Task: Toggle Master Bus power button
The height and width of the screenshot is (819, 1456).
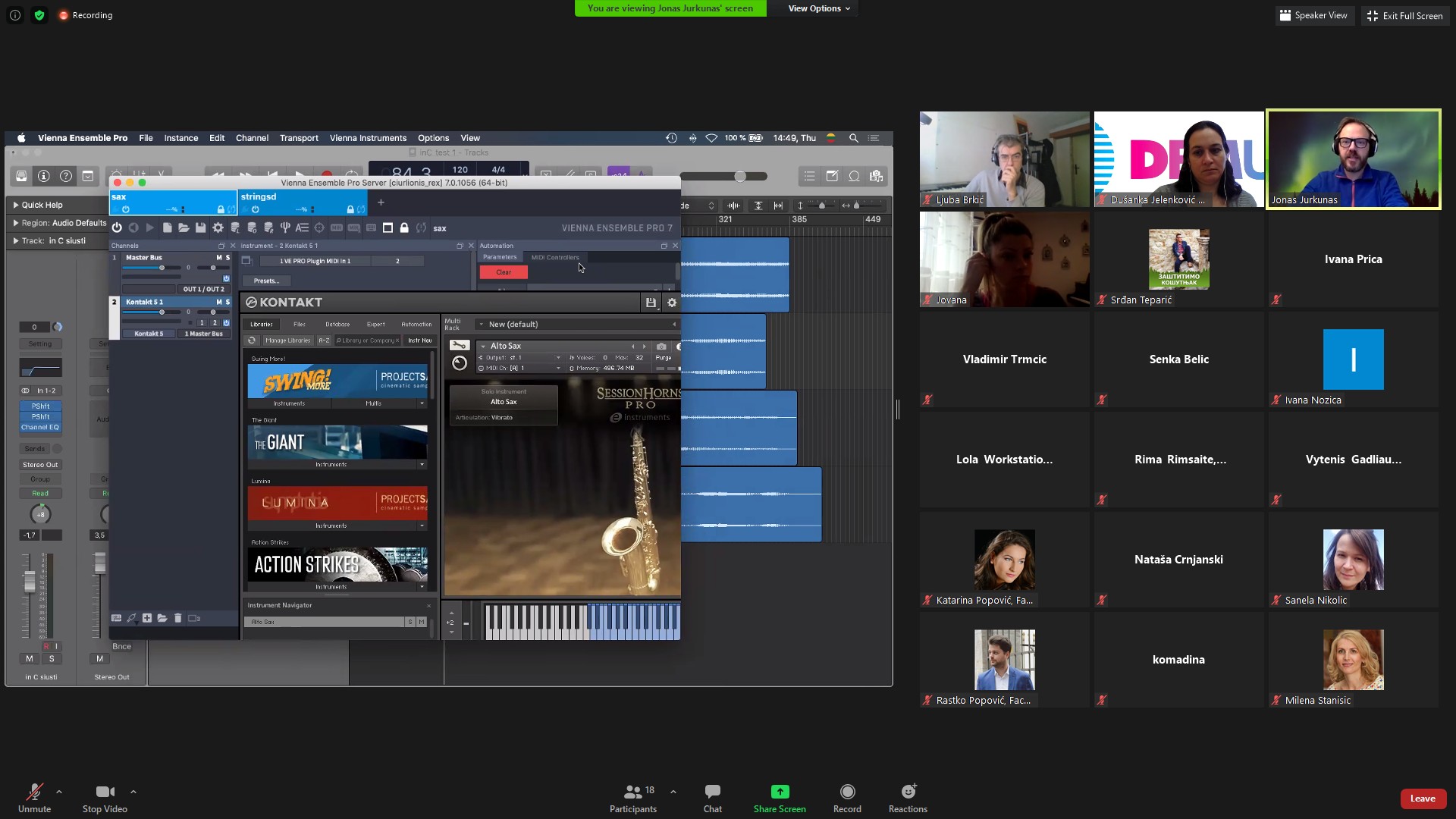Action: (226, 278)
